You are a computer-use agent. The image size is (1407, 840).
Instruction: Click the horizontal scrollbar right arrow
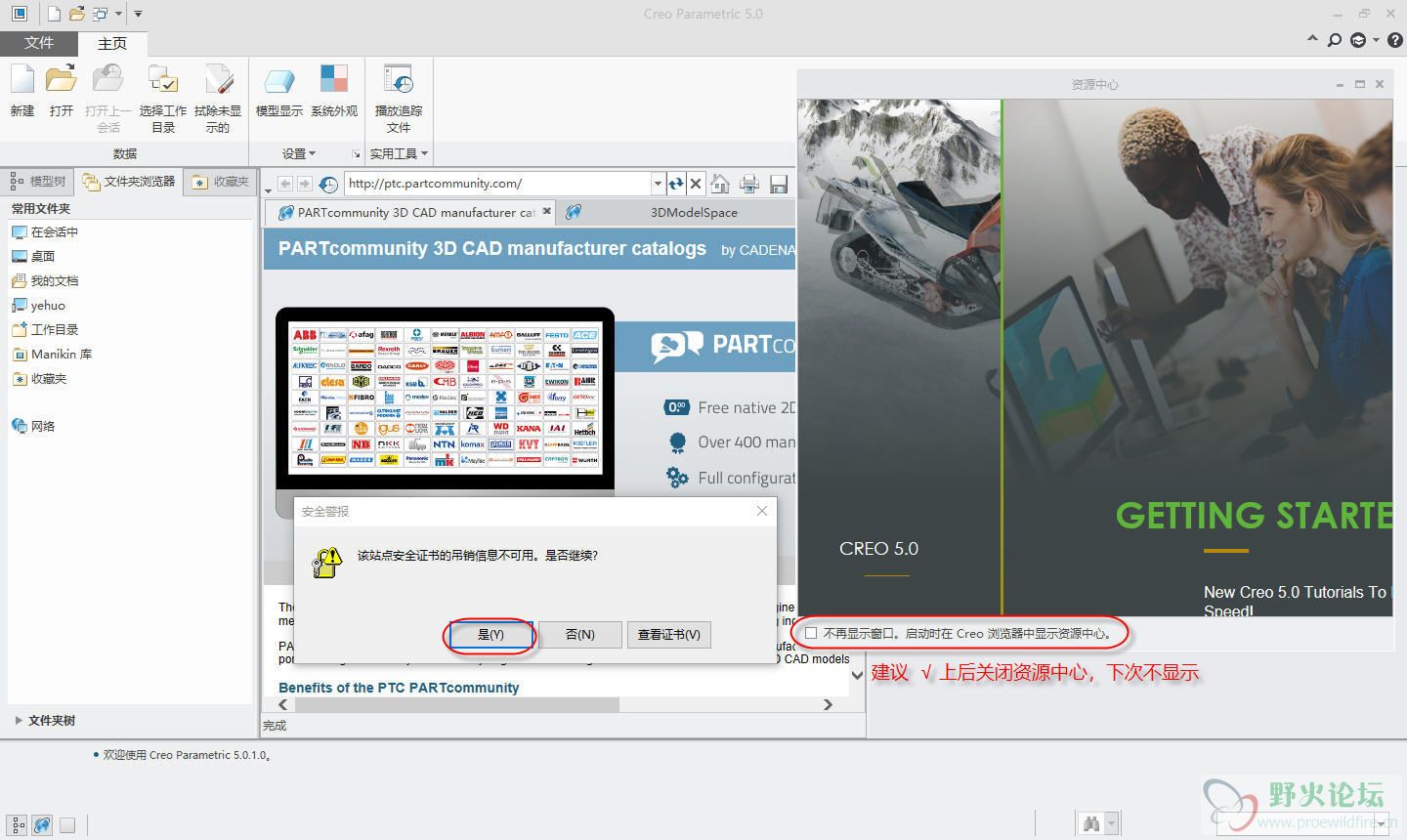point(828,704)
